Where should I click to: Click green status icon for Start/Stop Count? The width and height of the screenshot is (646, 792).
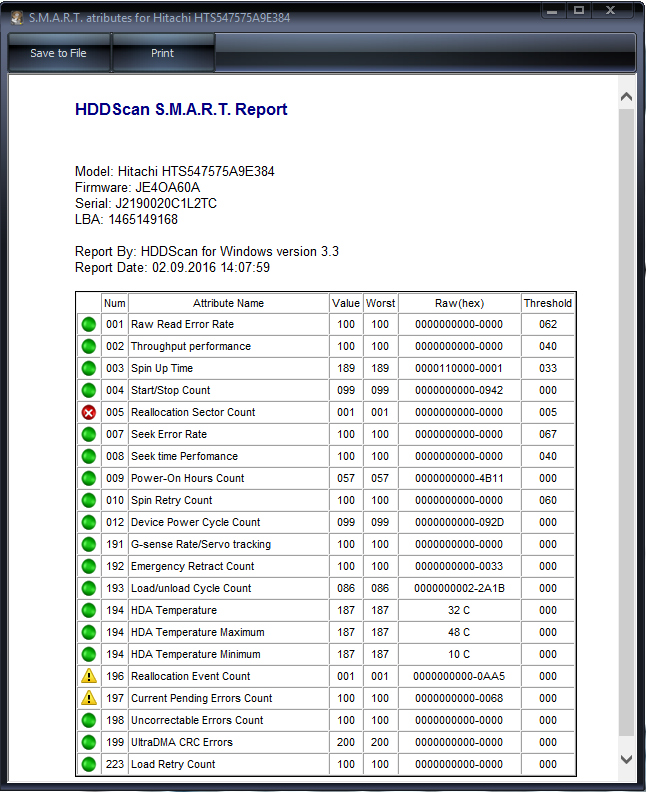89,390
